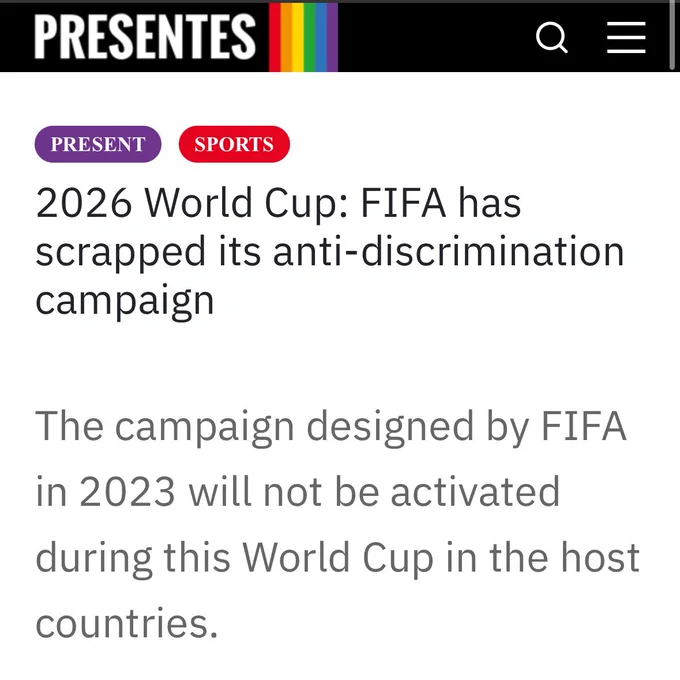Viewport: 680px width, 680px height.
Task: Click the word 'campaign' ending the headline
Action: 125,302
